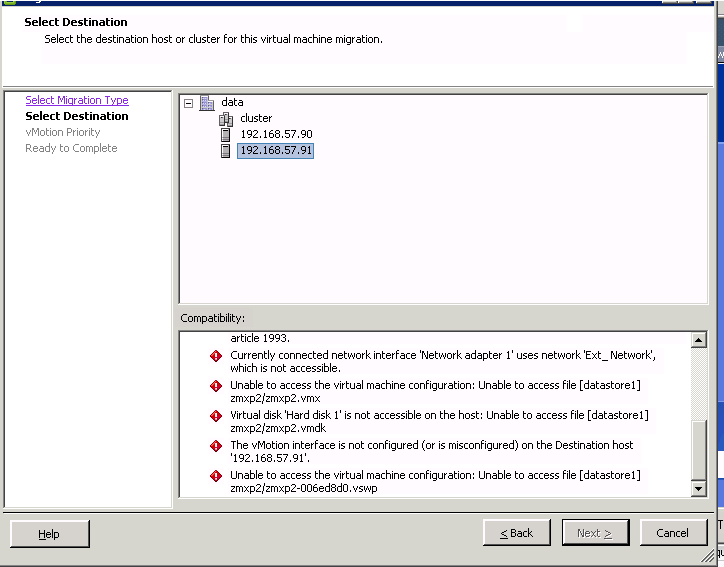Click error icon for zmxp2.vmx access message
Screen dimensions: 724x567
pyautogui.click(x=216, y=386)
